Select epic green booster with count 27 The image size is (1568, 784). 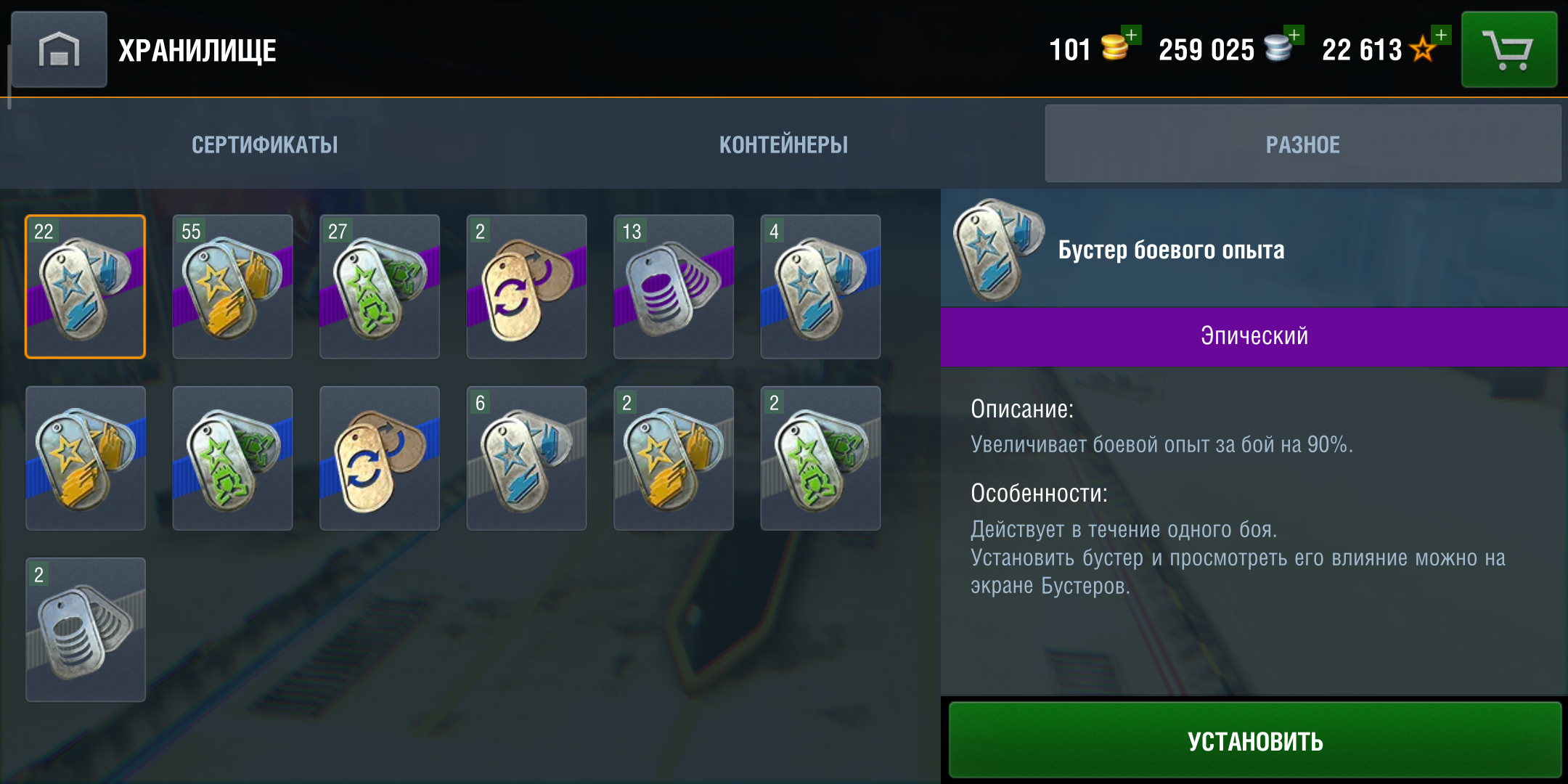[x=380, y=287]
